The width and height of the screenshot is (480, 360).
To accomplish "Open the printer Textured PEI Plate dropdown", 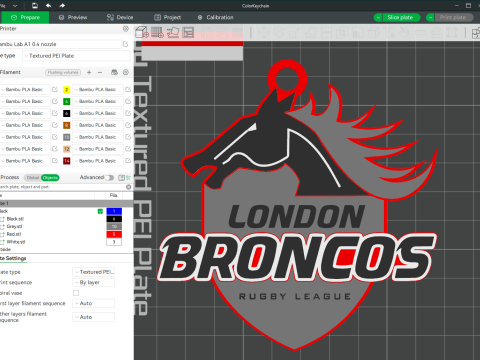I will pos(76,56).
